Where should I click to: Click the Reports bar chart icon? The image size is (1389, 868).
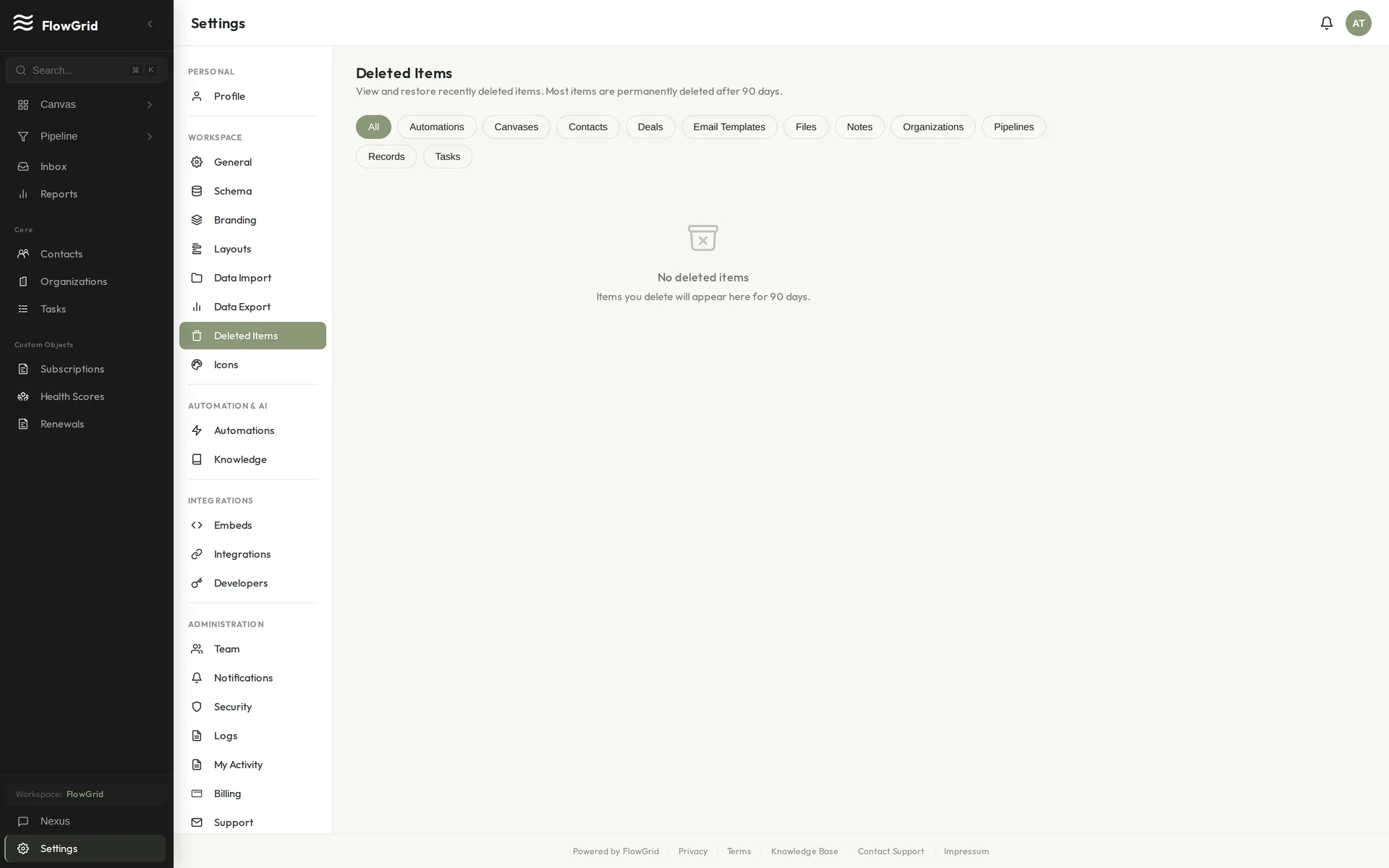pos(23,195)
